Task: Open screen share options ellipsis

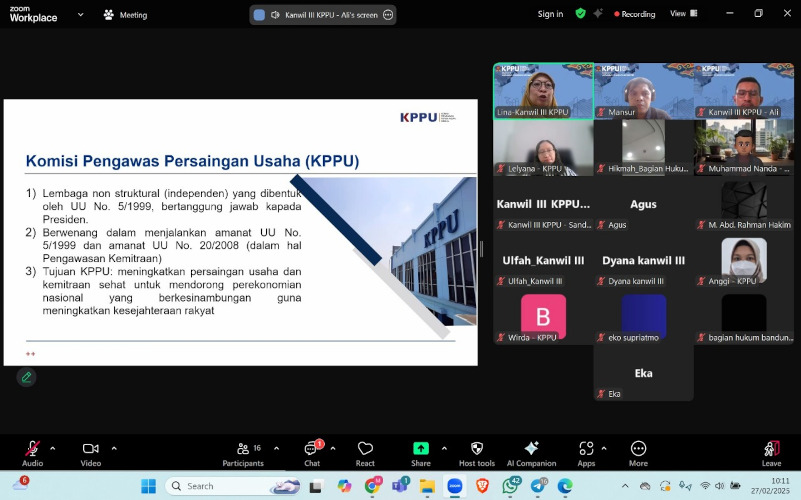Action: (x=388, y=15)
